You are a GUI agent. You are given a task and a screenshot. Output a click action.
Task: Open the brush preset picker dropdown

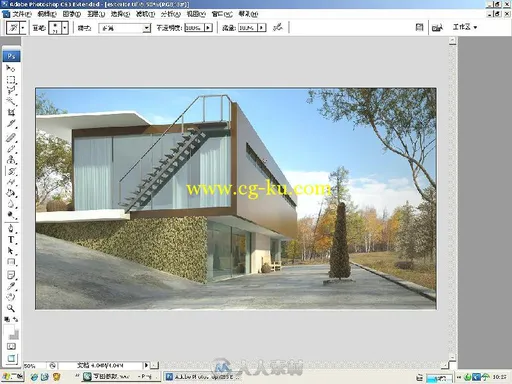[65, 28]
